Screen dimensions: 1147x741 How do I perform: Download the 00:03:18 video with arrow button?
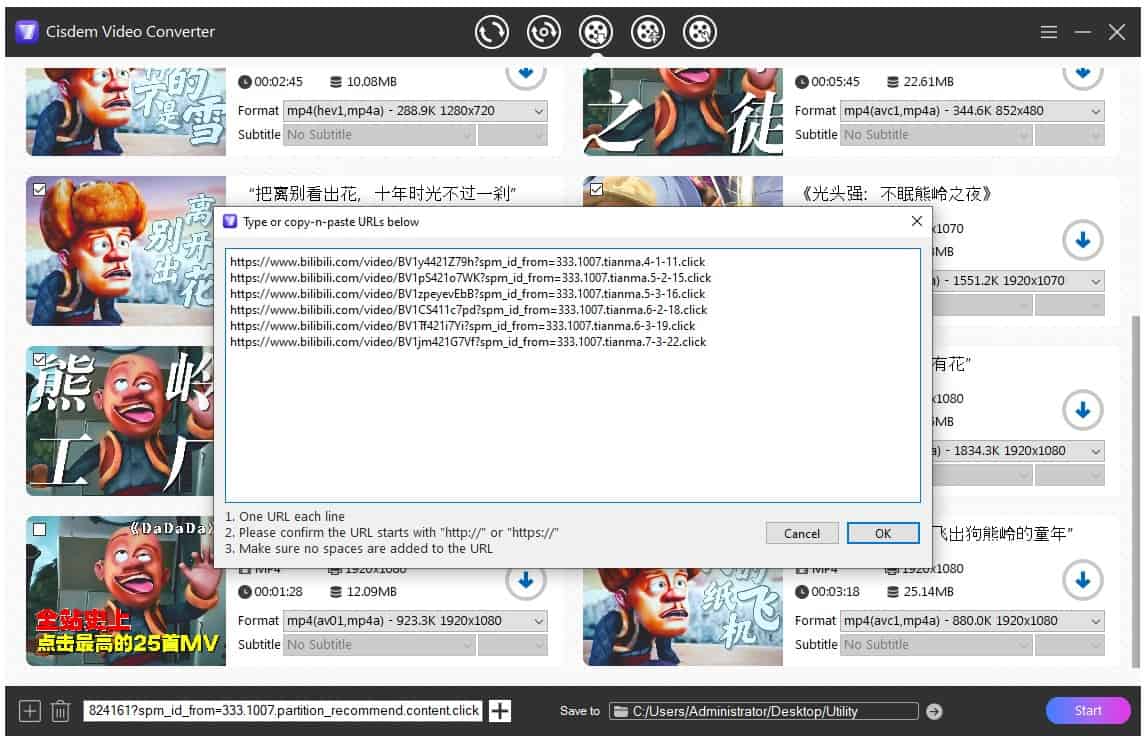pyautogui.click(x=1083, y=580)
